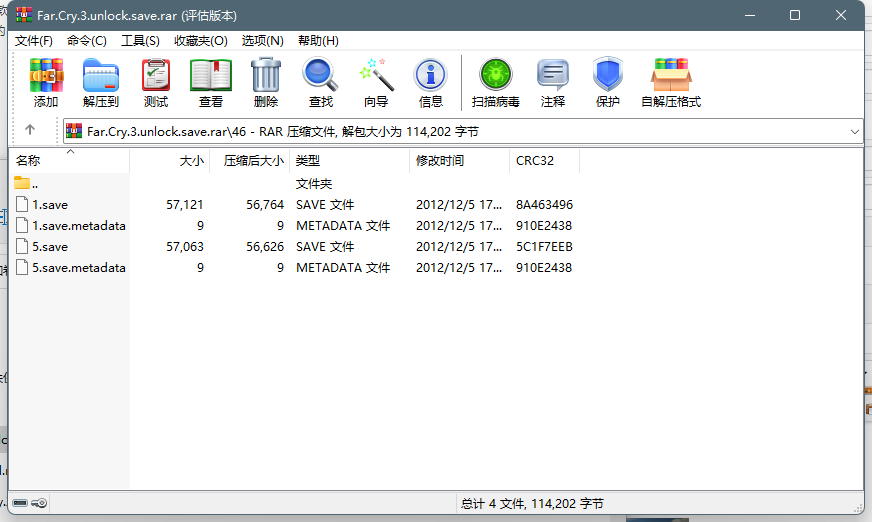Sort by 大小 column header
Screen dimensions: 872x522
[x=170, y=161]
